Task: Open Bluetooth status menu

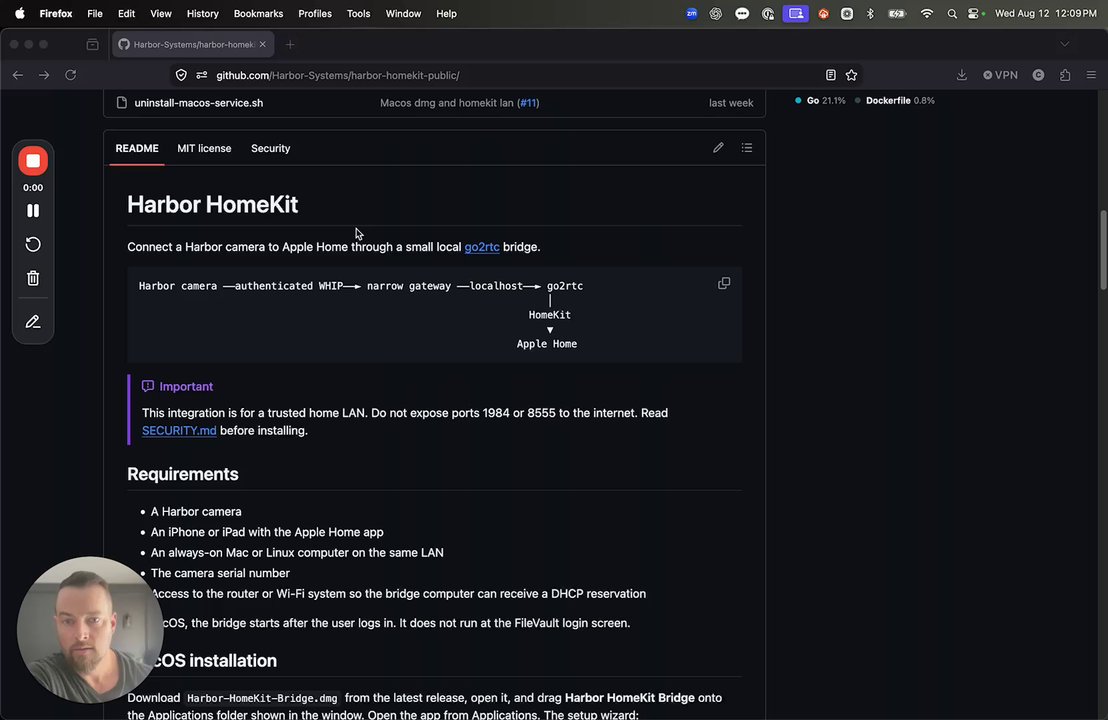Action: pyautogui.click(x=870, y=13)
